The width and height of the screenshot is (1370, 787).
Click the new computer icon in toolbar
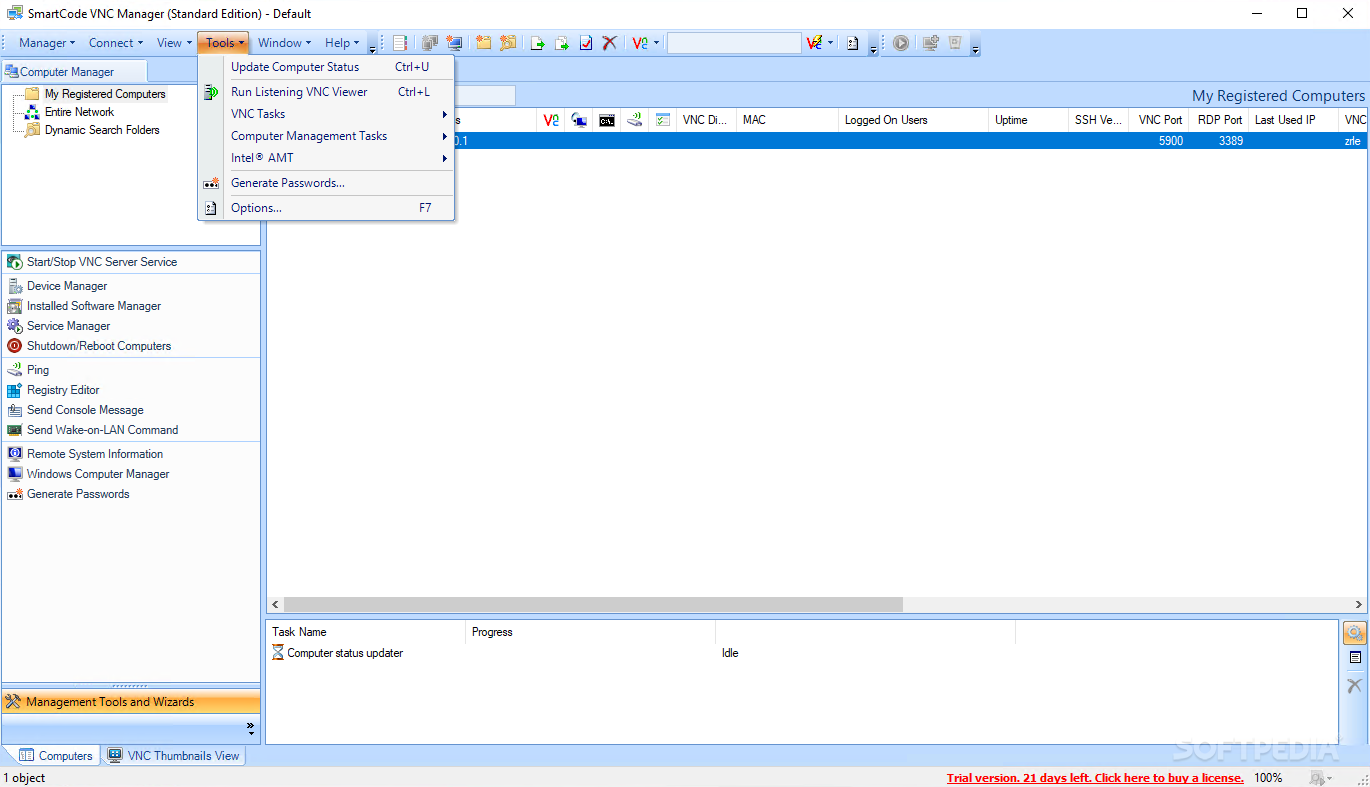pos(455,43)
